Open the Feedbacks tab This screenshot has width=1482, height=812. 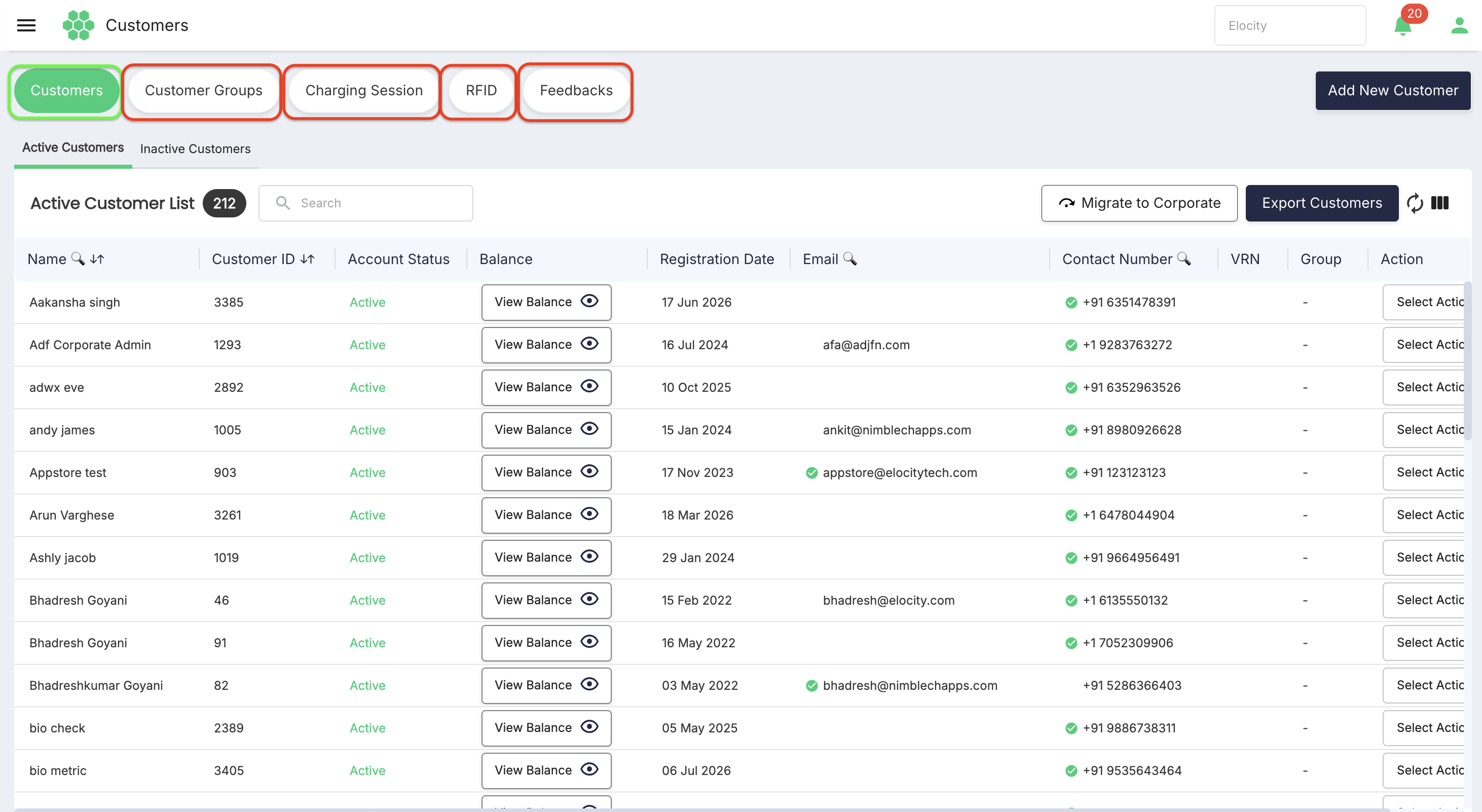pos(576,91)
